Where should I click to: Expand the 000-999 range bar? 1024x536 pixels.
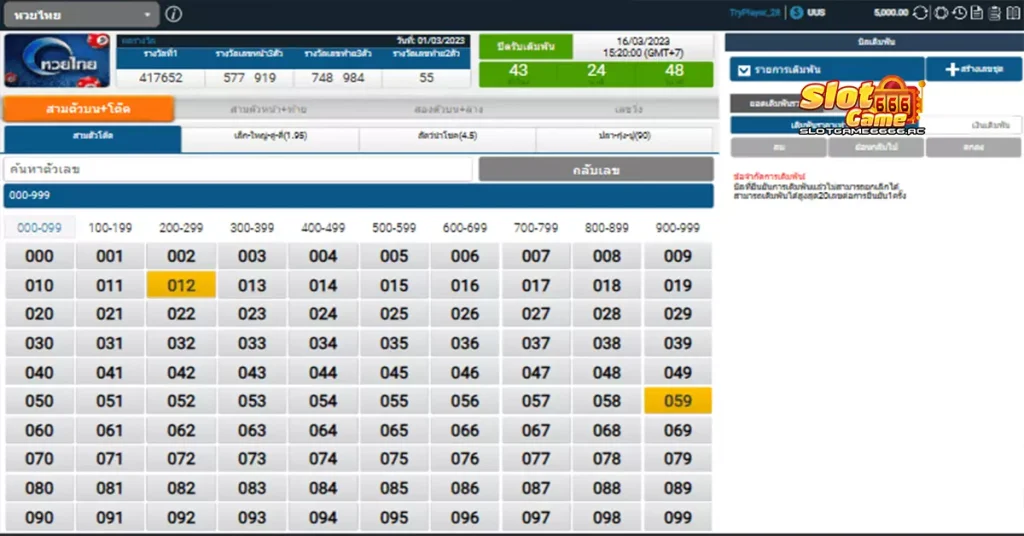358,195
